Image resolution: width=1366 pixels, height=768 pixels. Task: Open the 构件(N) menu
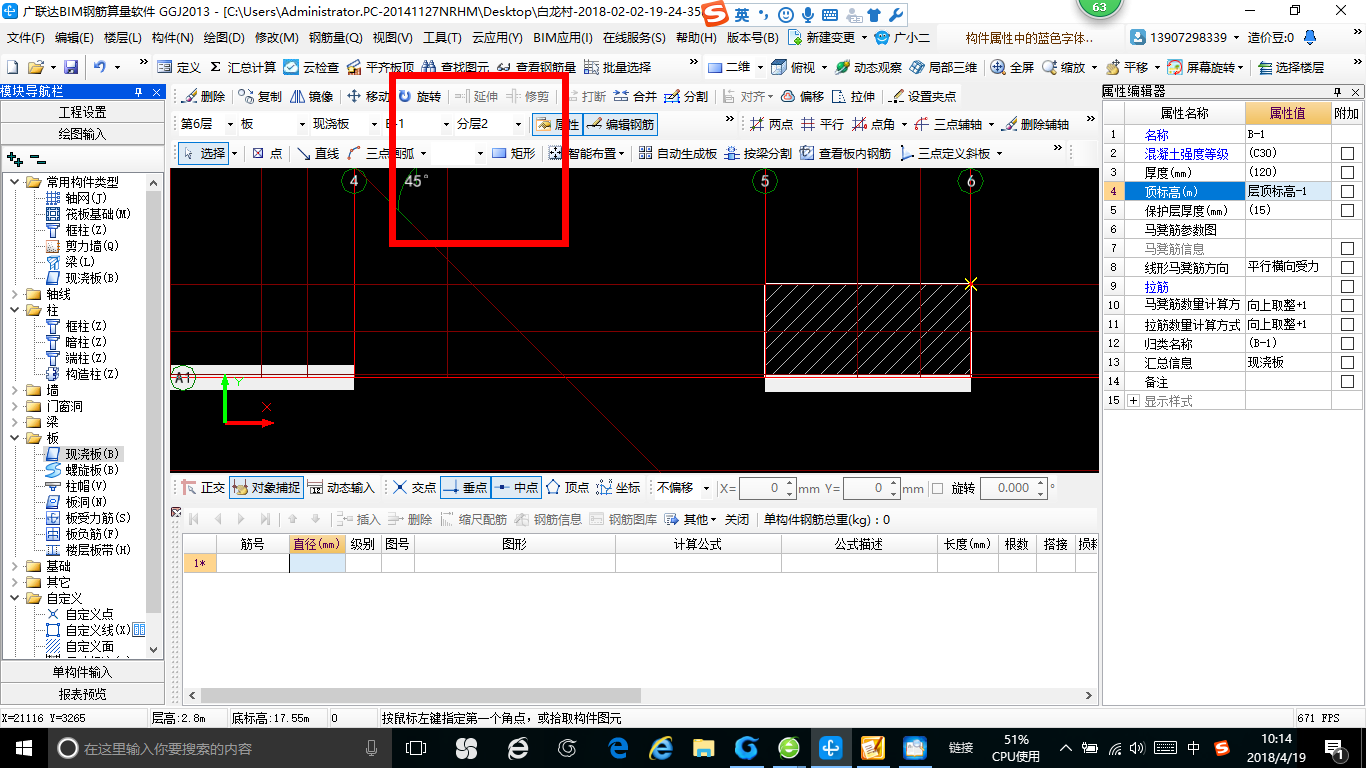(x=172, y=38)
